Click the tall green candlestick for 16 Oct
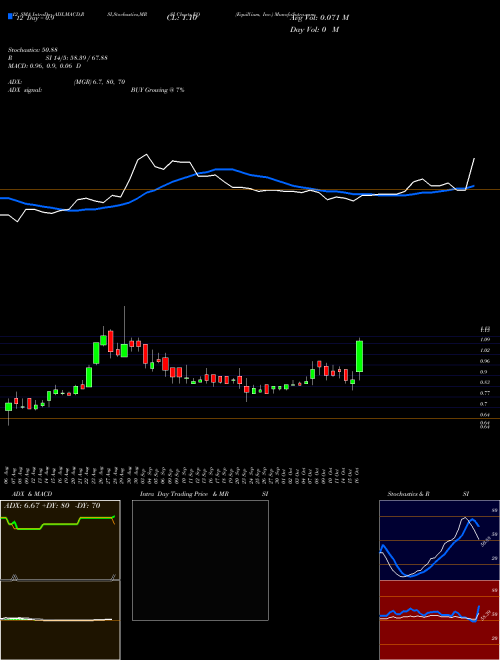This screenshot has width=500, height=660. (x=359, y=356)
